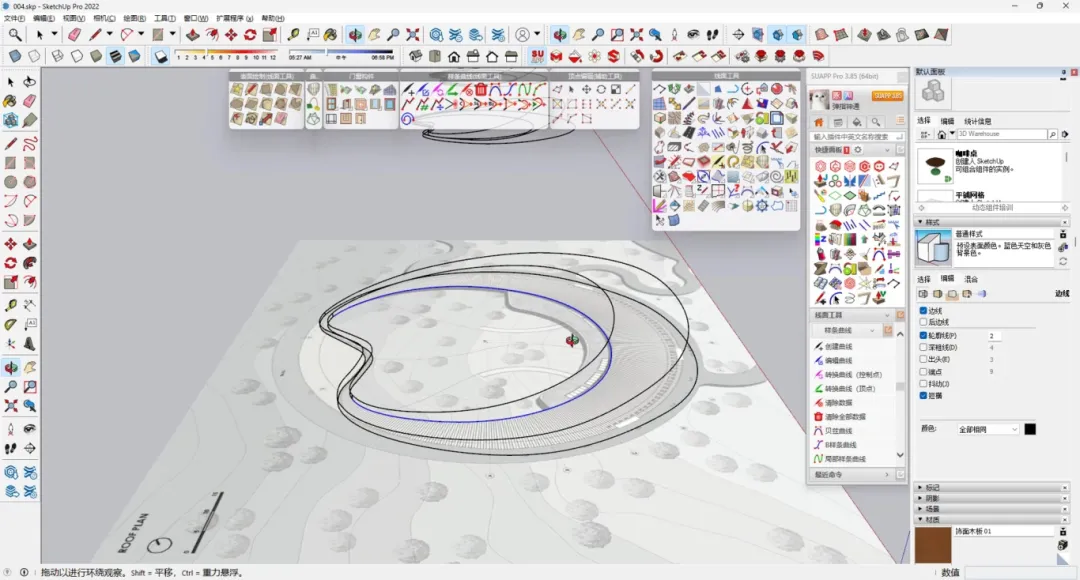
Task: Open the 全部相同 edge color dropdown
Action: [987, 428]
